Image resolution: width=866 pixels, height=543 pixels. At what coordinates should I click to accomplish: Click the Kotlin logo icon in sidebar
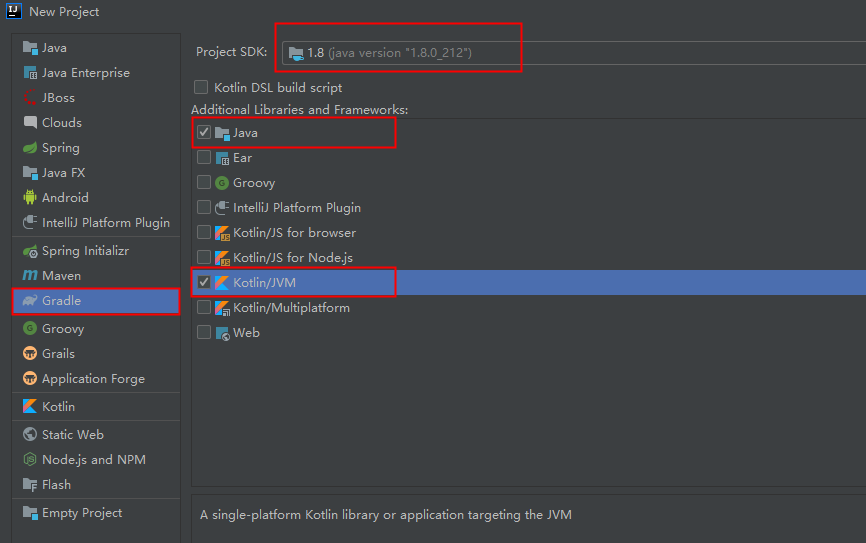click(x=30, y=406)
